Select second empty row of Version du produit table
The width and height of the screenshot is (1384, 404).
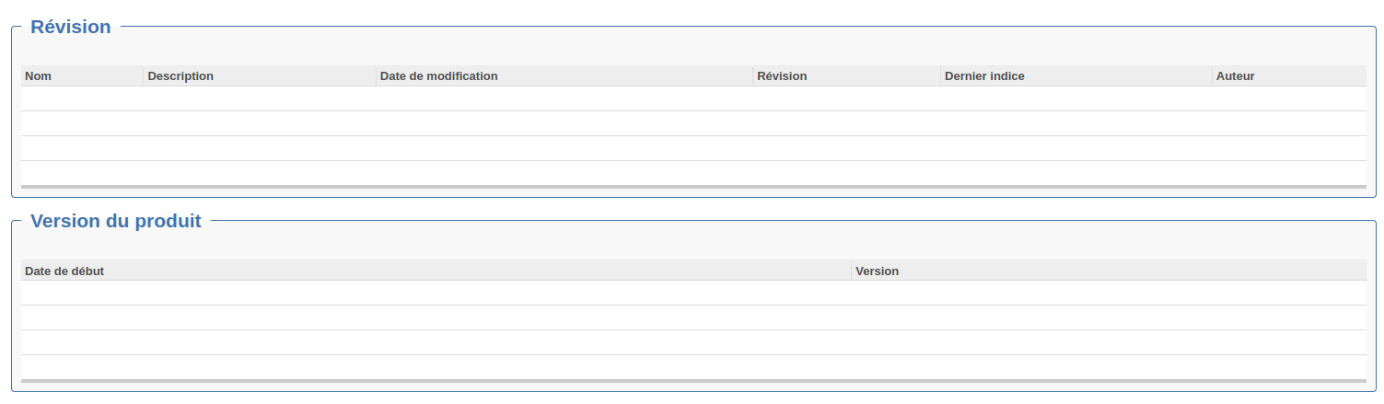pyautogui.click(x=693, y=318)
